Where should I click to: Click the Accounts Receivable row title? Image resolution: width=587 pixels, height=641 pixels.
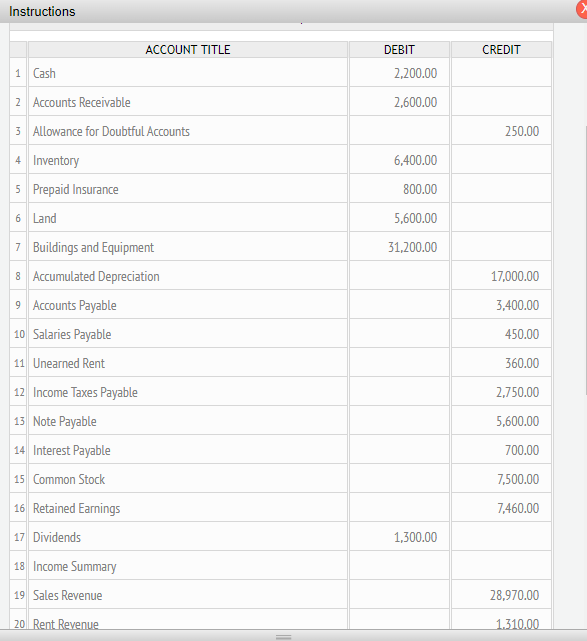pos(82,102)
